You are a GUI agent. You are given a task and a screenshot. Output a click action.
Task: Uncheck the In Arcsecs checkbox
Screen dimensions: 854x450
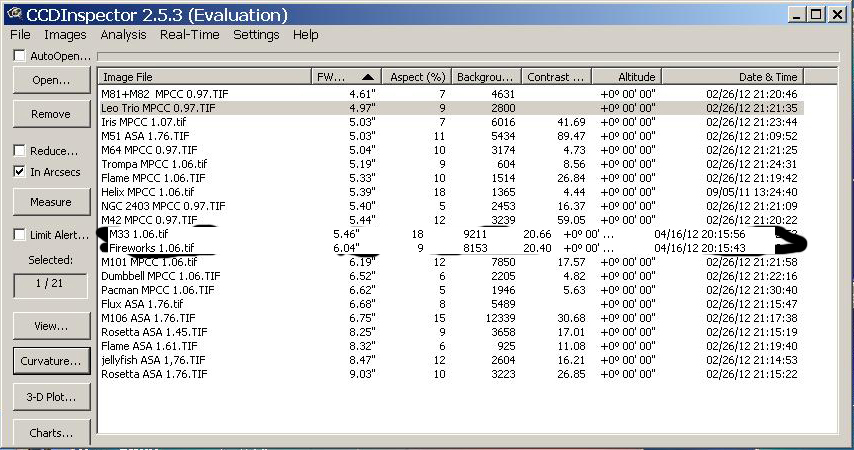coord(20,171)
